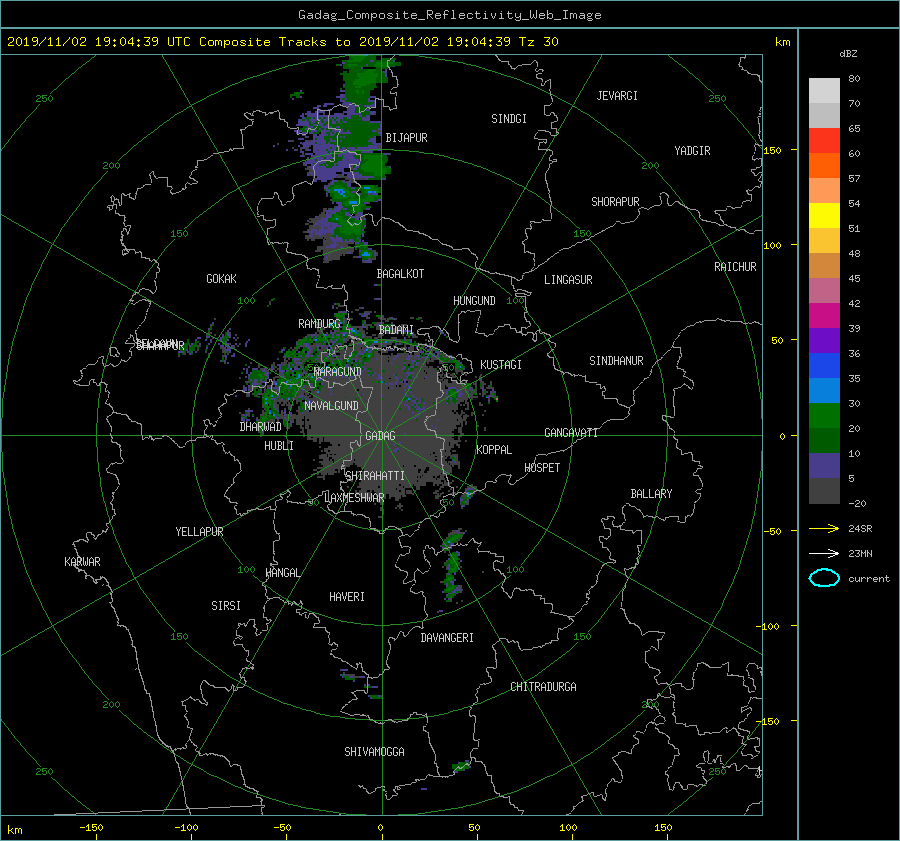Viewport: 900px width, 841px height.
Task: Click the YELLAPUR city label
Action: (199, 532)
